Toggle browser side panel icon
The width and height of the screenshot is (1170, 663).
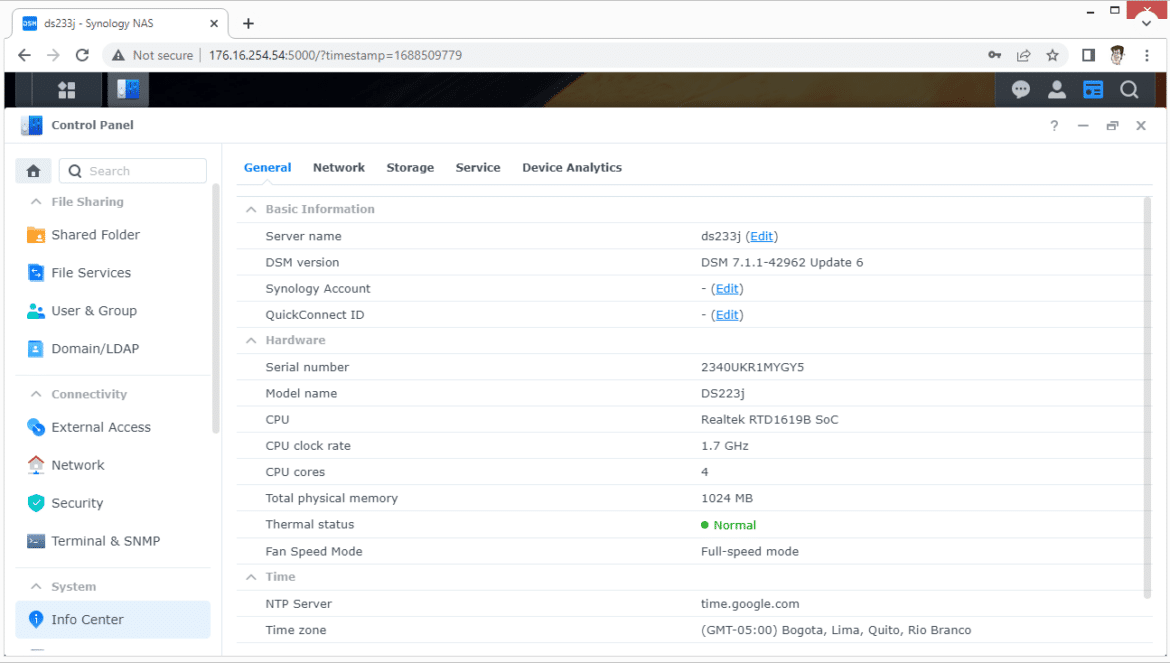pos(1088,55)
